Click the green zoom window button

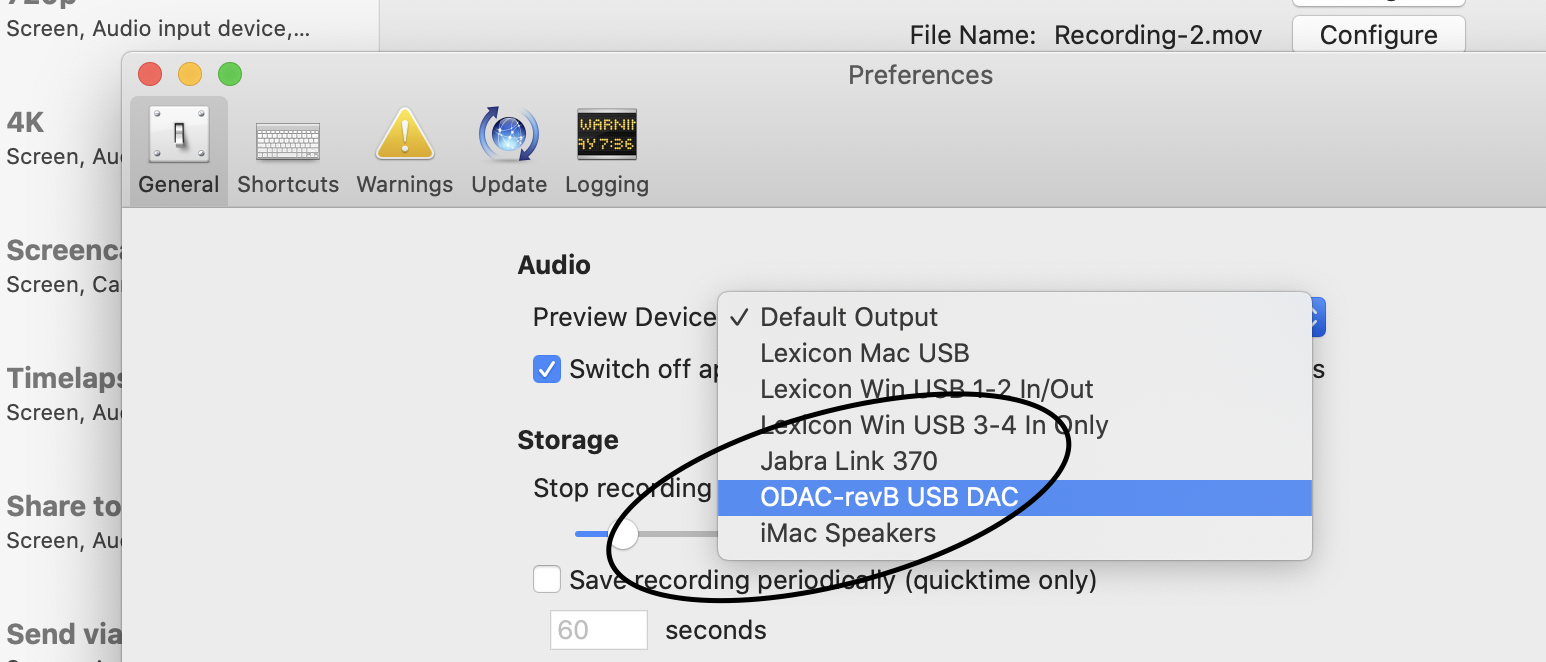(230, 74)
